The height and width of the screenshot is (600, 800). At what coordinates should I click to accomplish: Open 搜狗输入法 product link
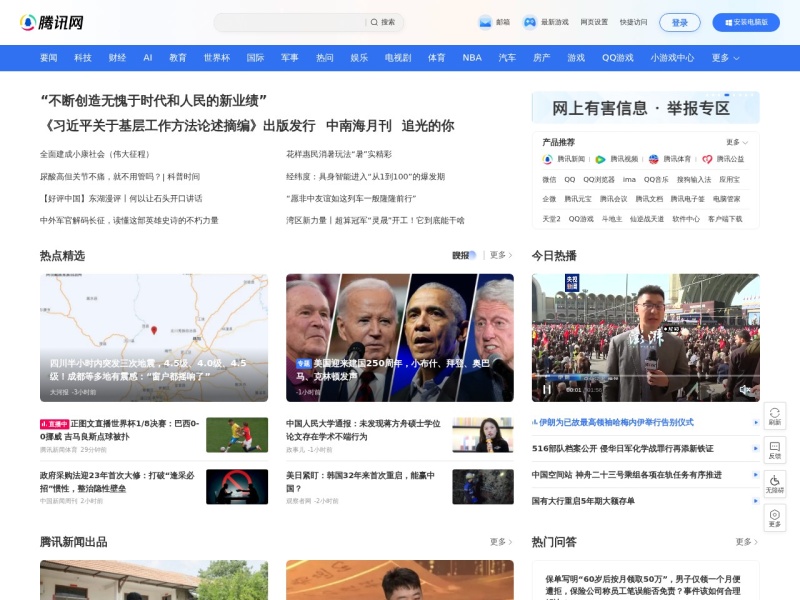(x=694, y=180)
